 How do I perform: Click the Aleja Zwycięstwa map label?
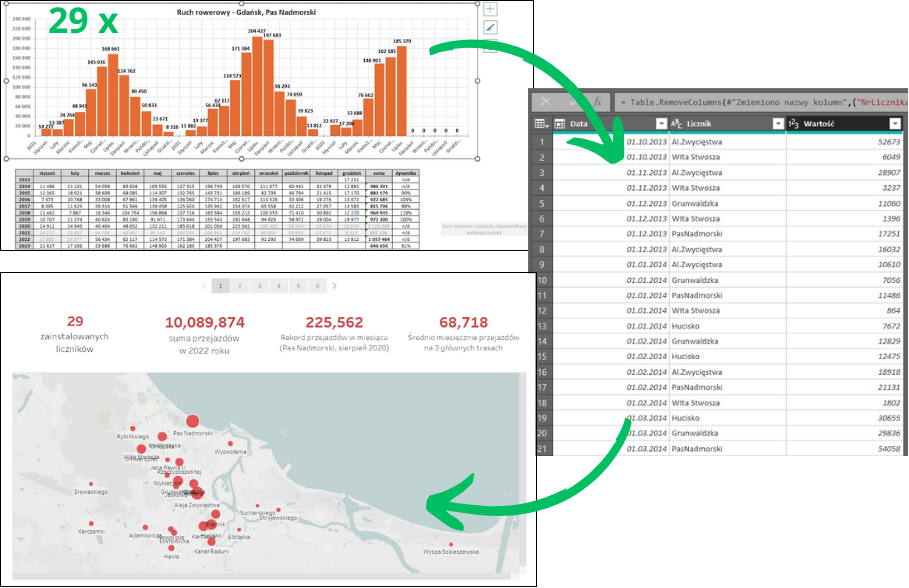[x=197, y=505]
